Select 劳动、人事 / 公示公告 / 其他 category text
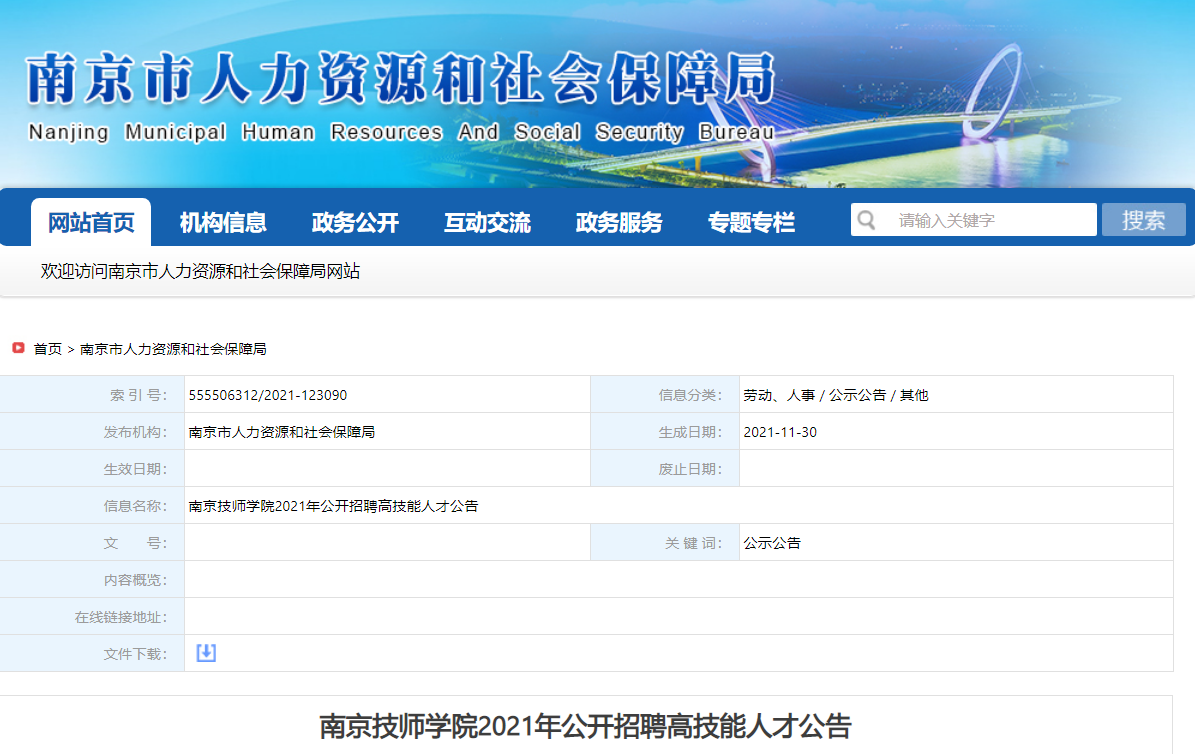The image size is (1195, 754). [x=835, y=395]
